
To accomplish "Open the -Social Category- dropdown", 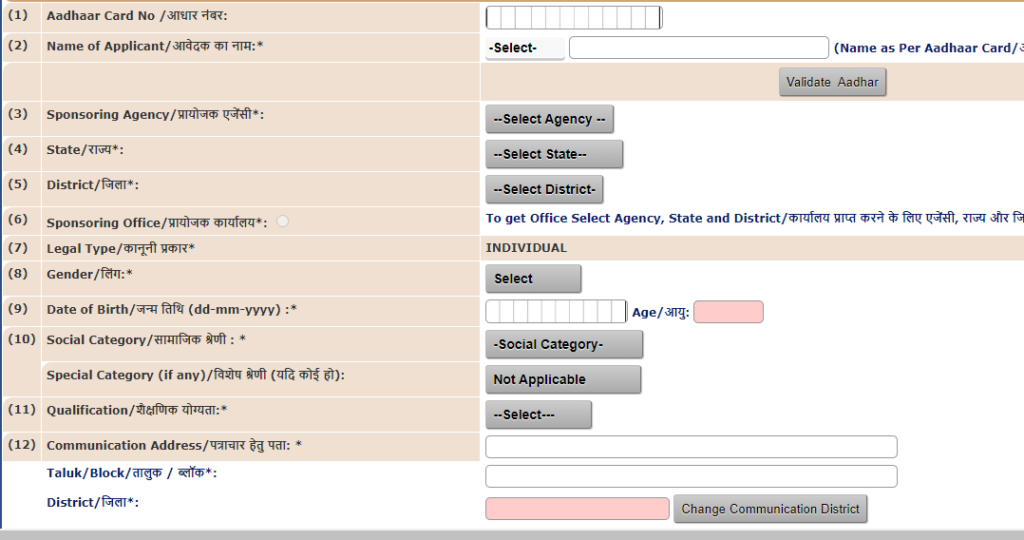I will tap(564, 345).
